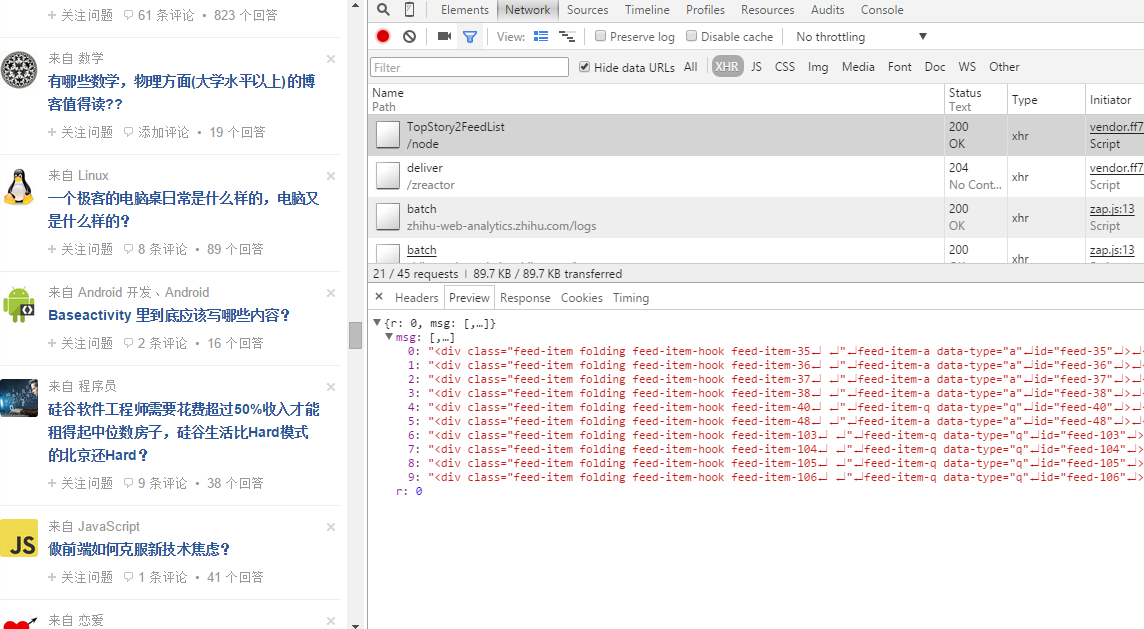Filter network requests to JS only
This screenshot has width=1144, height=629.
click(x=756, y=66)
